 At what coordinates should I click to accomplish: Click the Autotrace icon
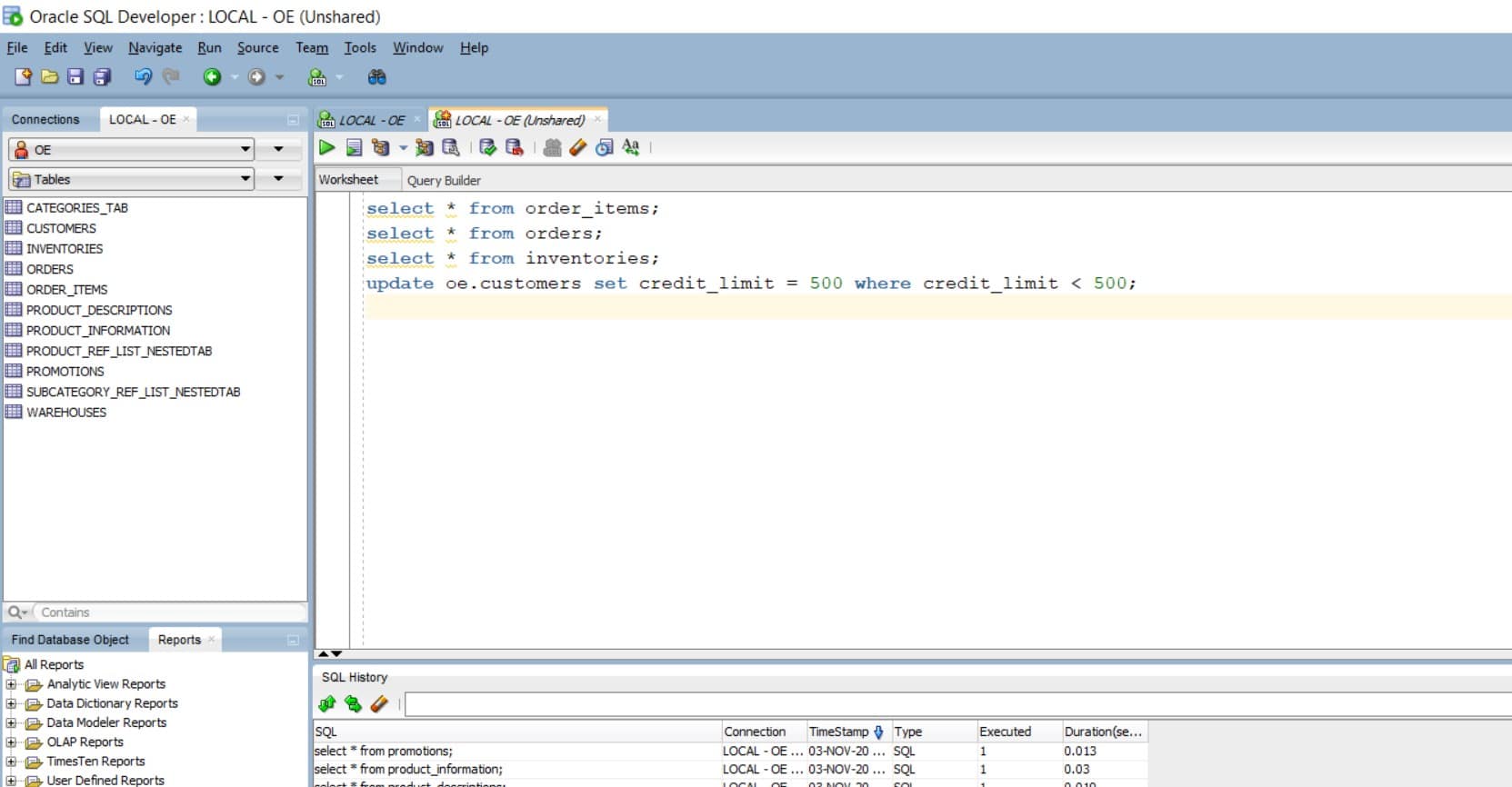point(424,147)
